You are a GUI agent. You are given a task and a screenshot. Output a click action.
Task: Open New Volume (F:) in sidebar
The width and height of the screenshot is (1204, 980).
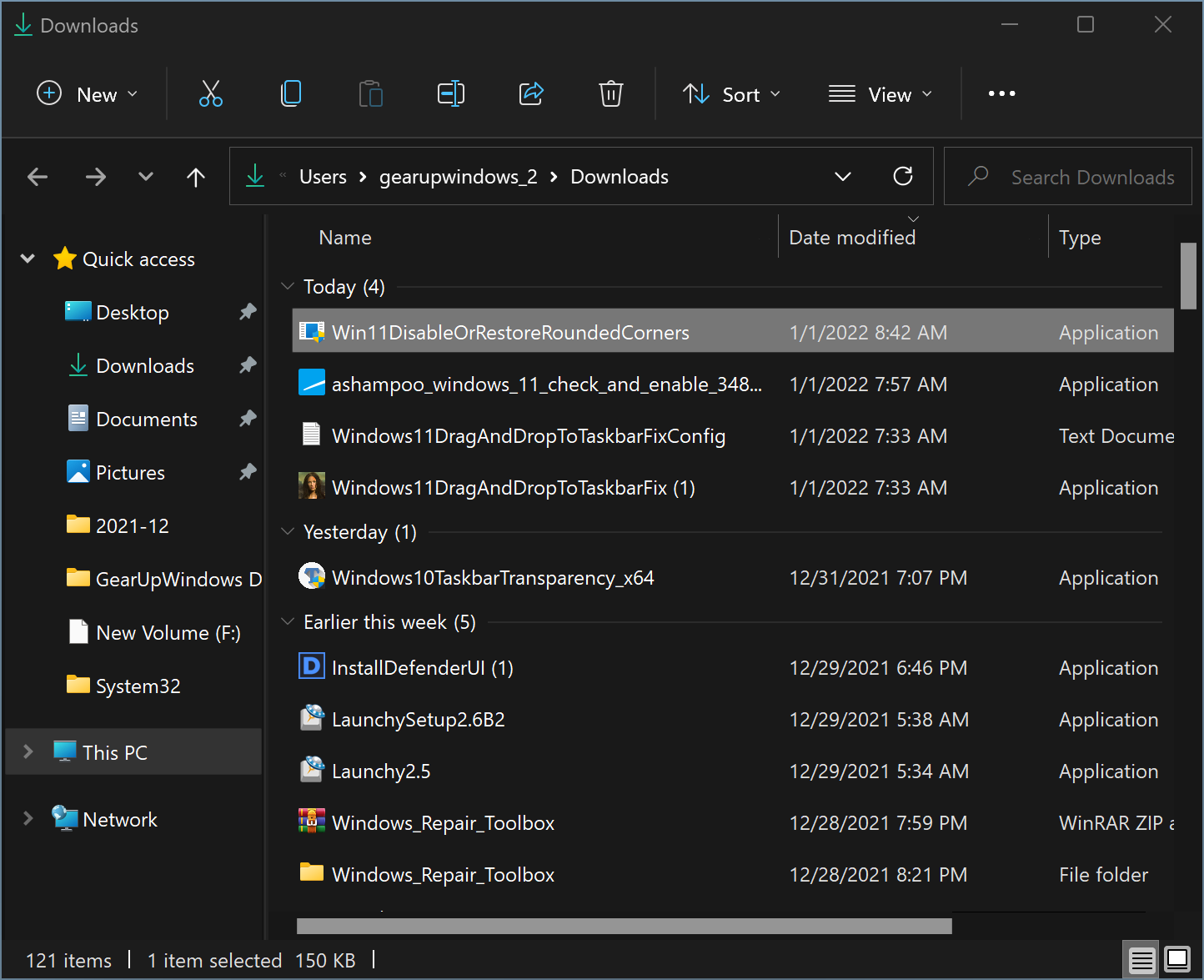click(x=168, y=632)
